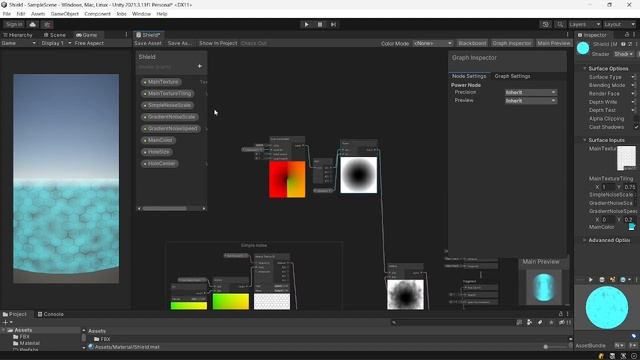This screenshot has height=360, width=640.
Task: Add a blackboard property with the plus icon
Action: (x=200, y=66)
